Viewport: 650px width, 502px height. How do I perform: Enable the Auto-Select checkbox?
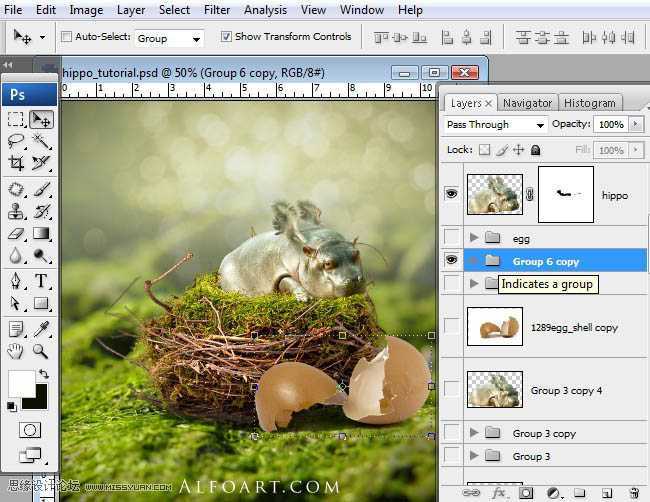pos(67,37)
